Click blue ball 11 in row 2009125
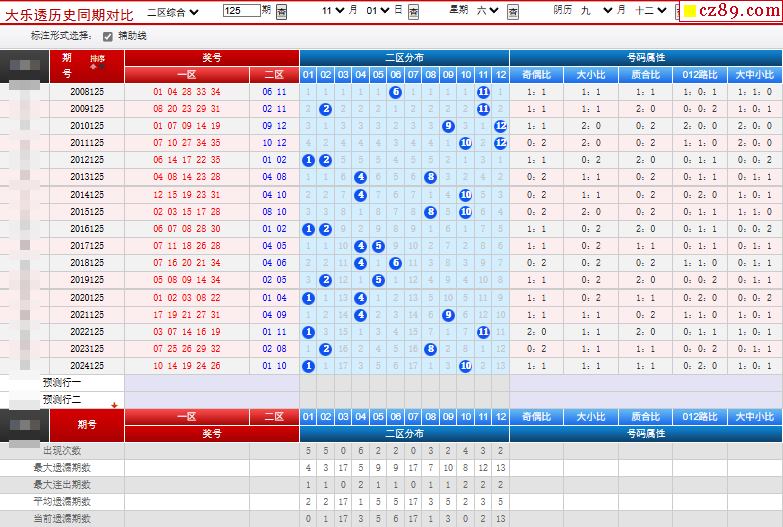The height and width of the screenshot is (527, 783). coord(483,109)
